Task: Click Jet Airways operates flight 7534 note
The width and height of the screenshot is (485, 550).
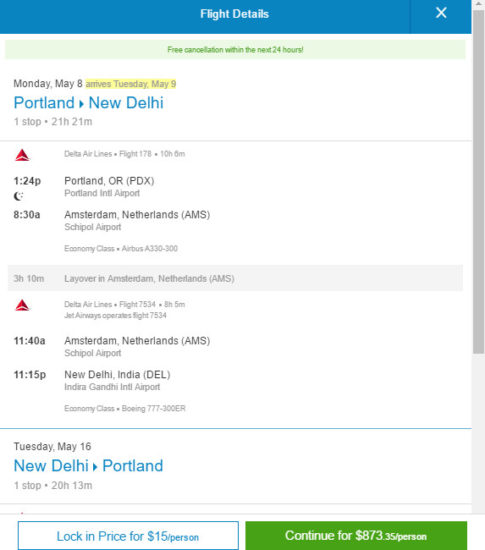Action: tap(115, 315)
